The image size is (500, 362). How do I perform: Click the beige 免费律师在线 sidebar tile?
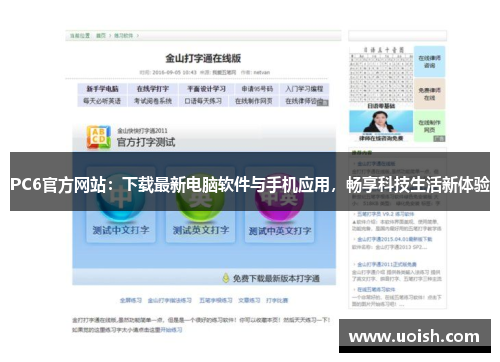pyautogui.click(x=430, y=94)
